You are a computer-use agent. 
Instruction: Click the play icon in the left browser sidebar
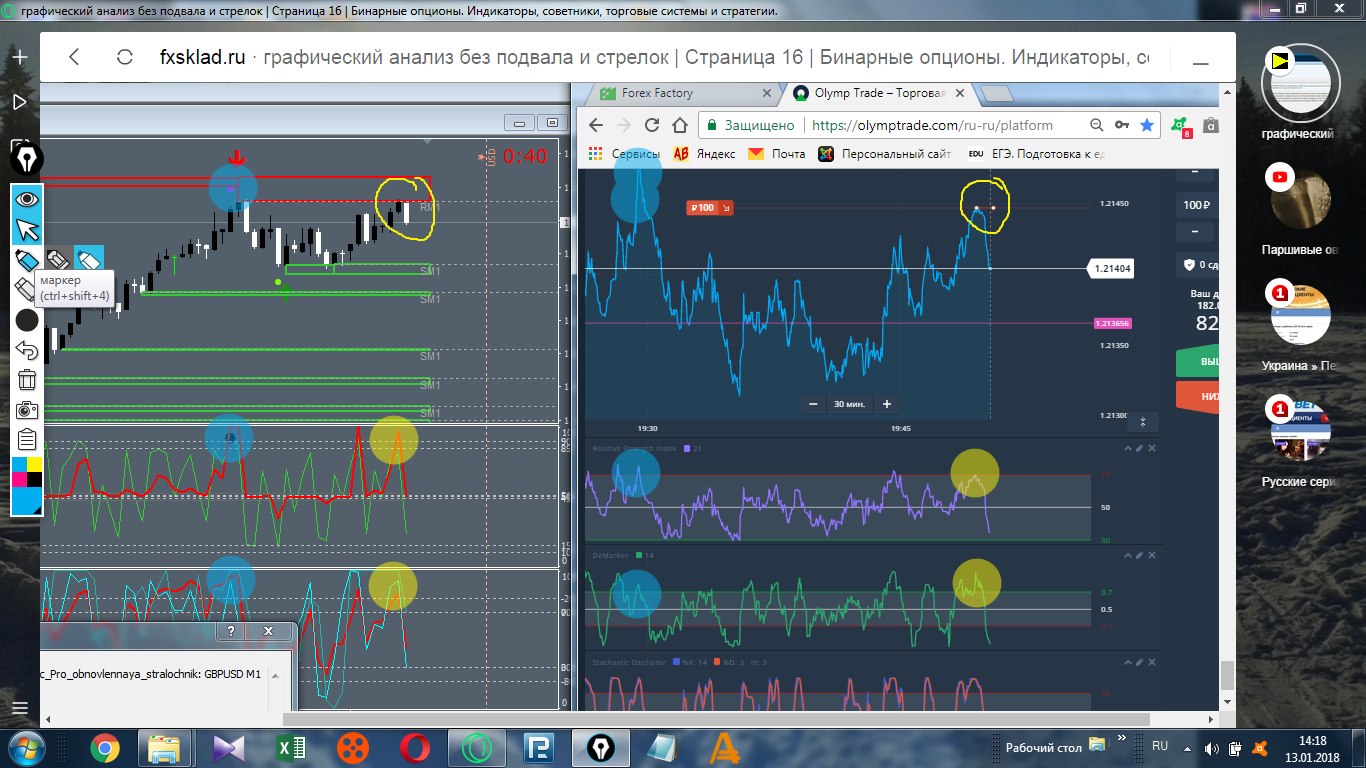click(19, 101)
